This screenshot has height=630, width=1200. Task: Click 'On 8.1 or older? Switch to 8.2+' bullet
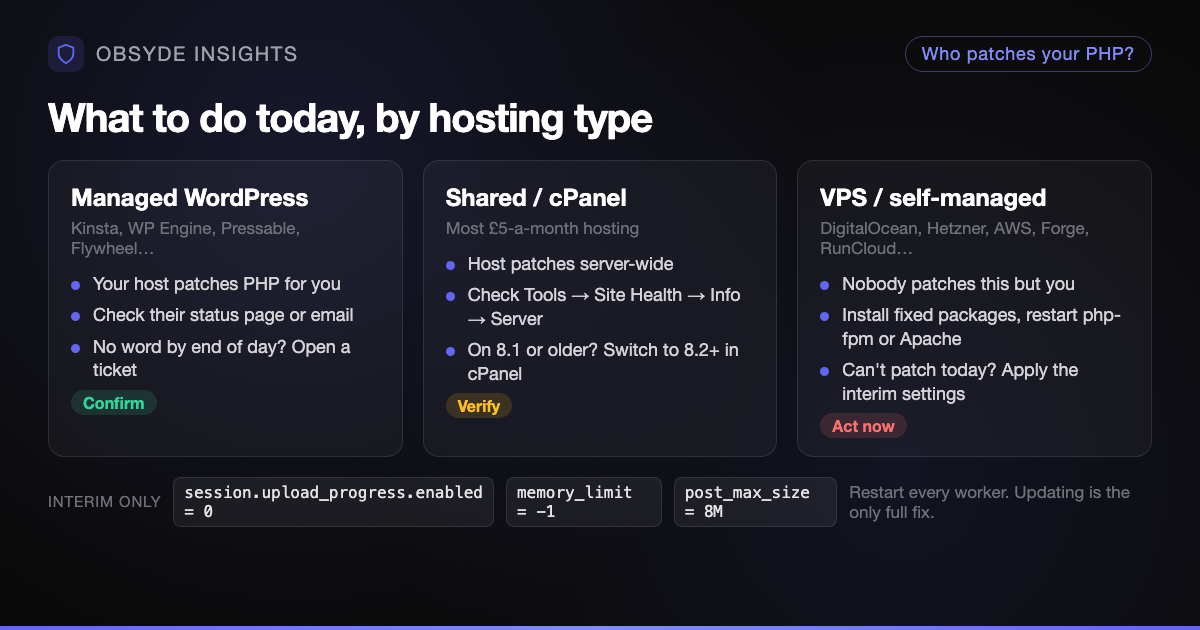coord(603,362)
